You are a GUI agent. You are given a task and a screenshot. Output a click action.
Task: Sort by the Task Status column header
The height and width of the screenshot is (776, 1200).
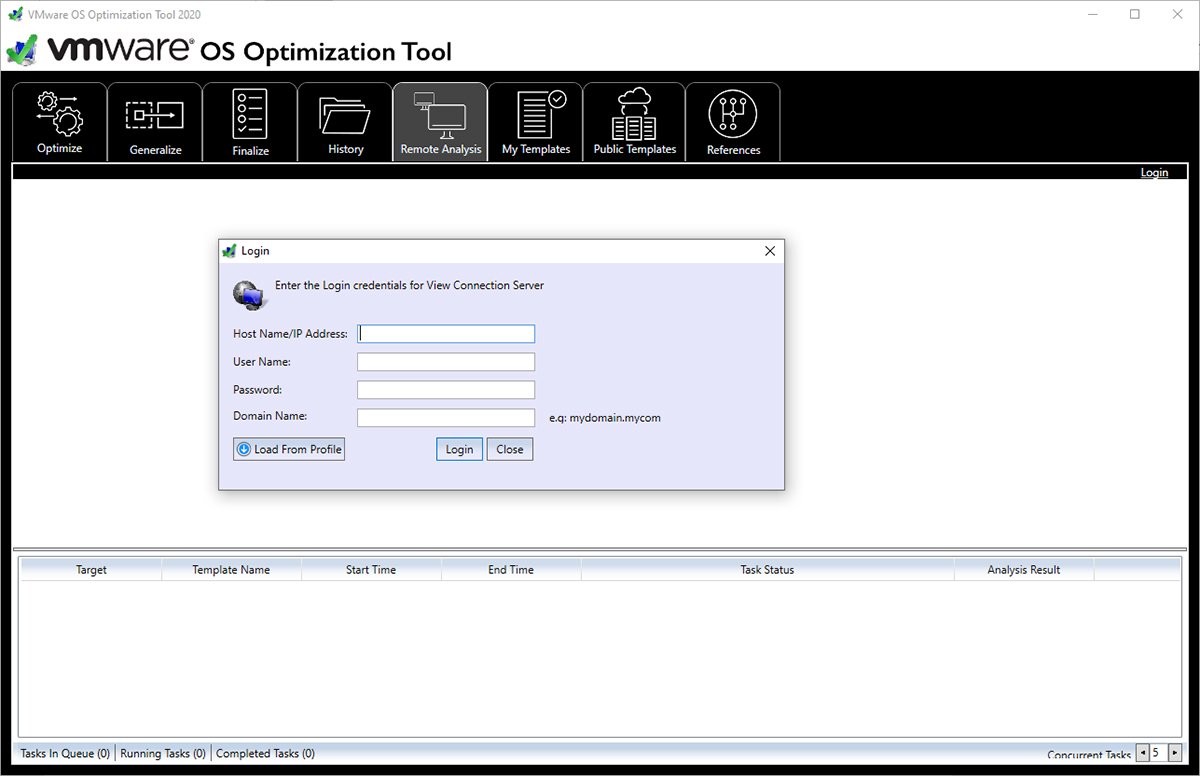pos(766,568)
